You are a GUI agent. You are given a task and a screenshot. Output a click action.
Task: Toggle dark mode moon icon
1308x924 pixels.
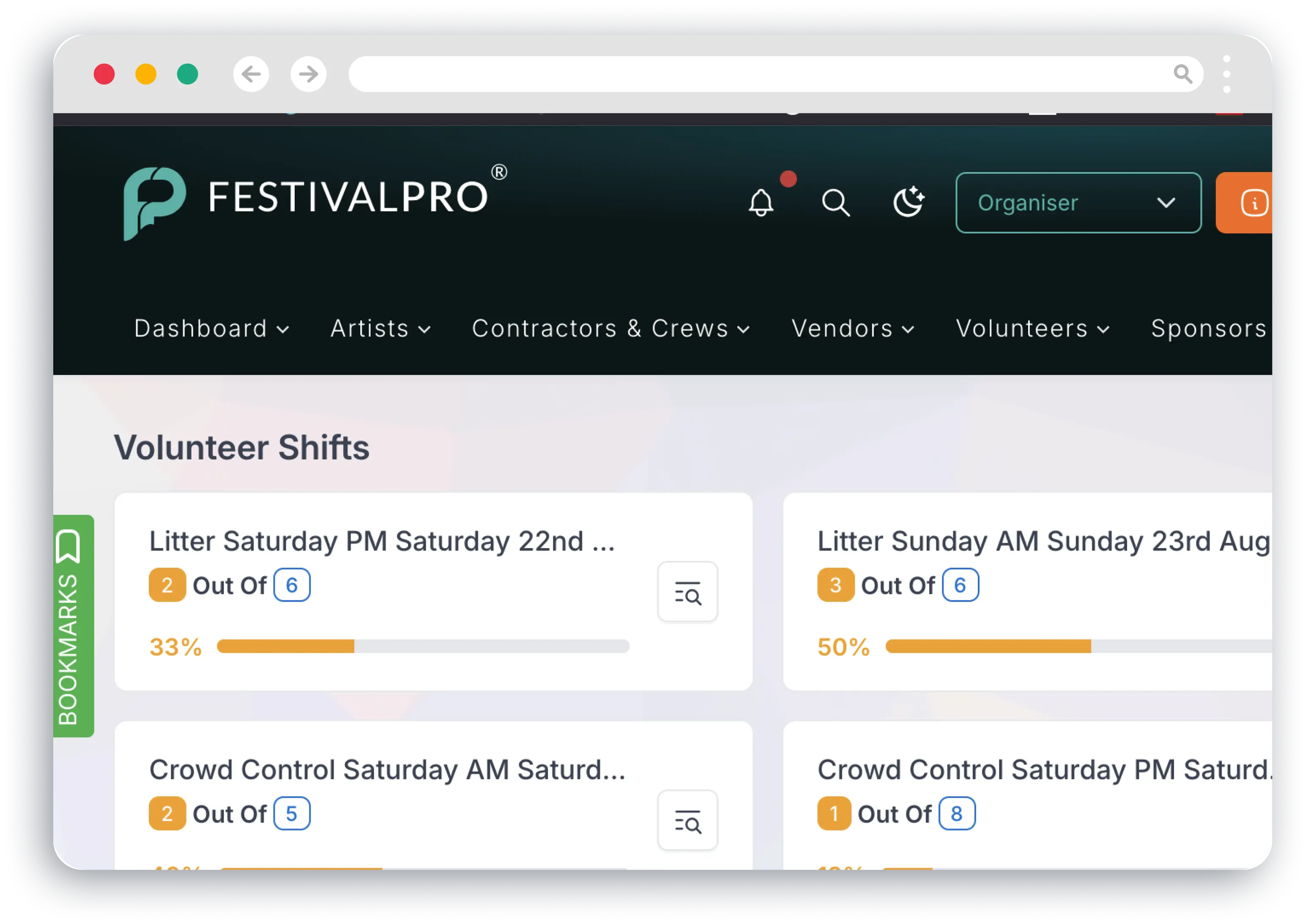(x=908, y=202)
